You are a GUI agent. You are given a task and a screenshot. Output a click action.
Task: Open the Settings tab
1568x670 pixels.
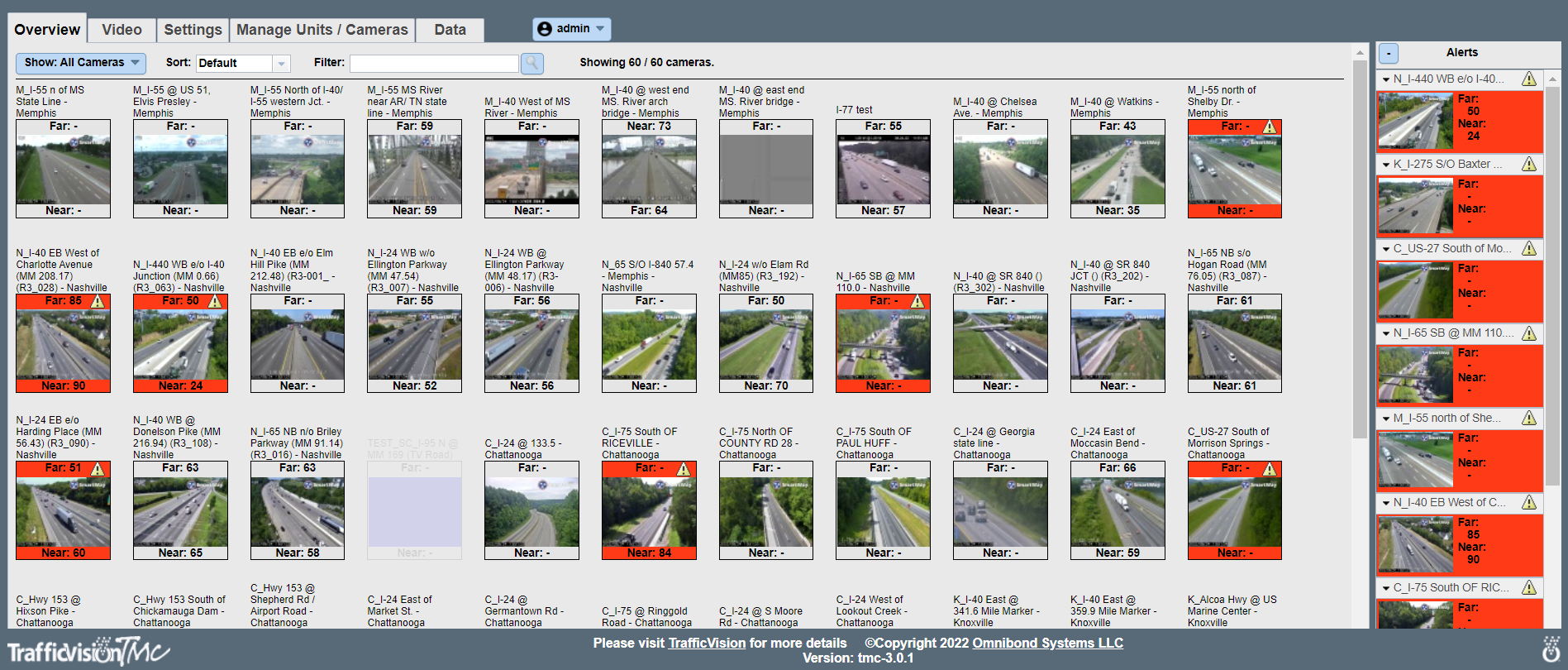pyautogui.click(x=193, y=30)
